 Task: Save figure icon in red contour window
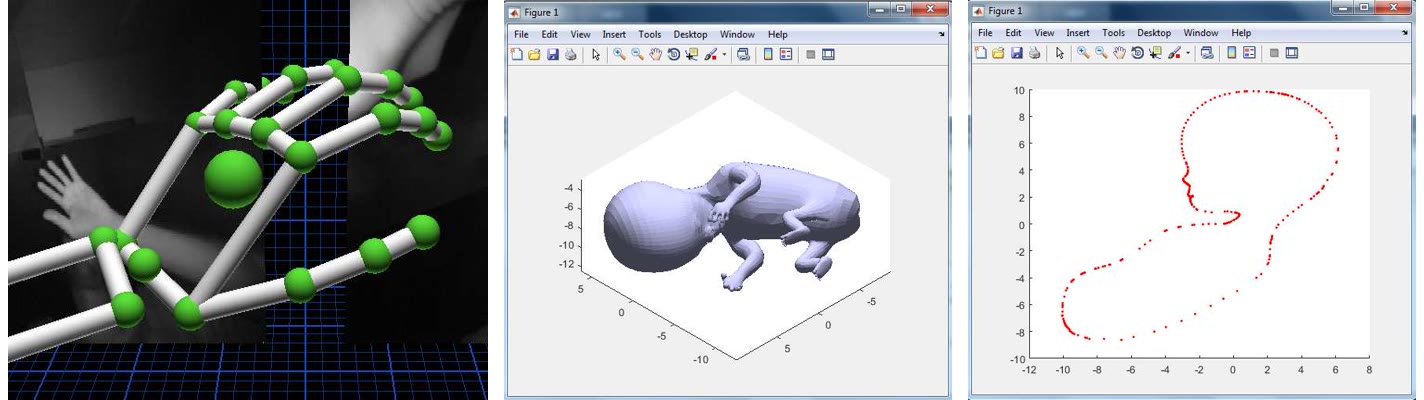click(x=1017, y=52)
